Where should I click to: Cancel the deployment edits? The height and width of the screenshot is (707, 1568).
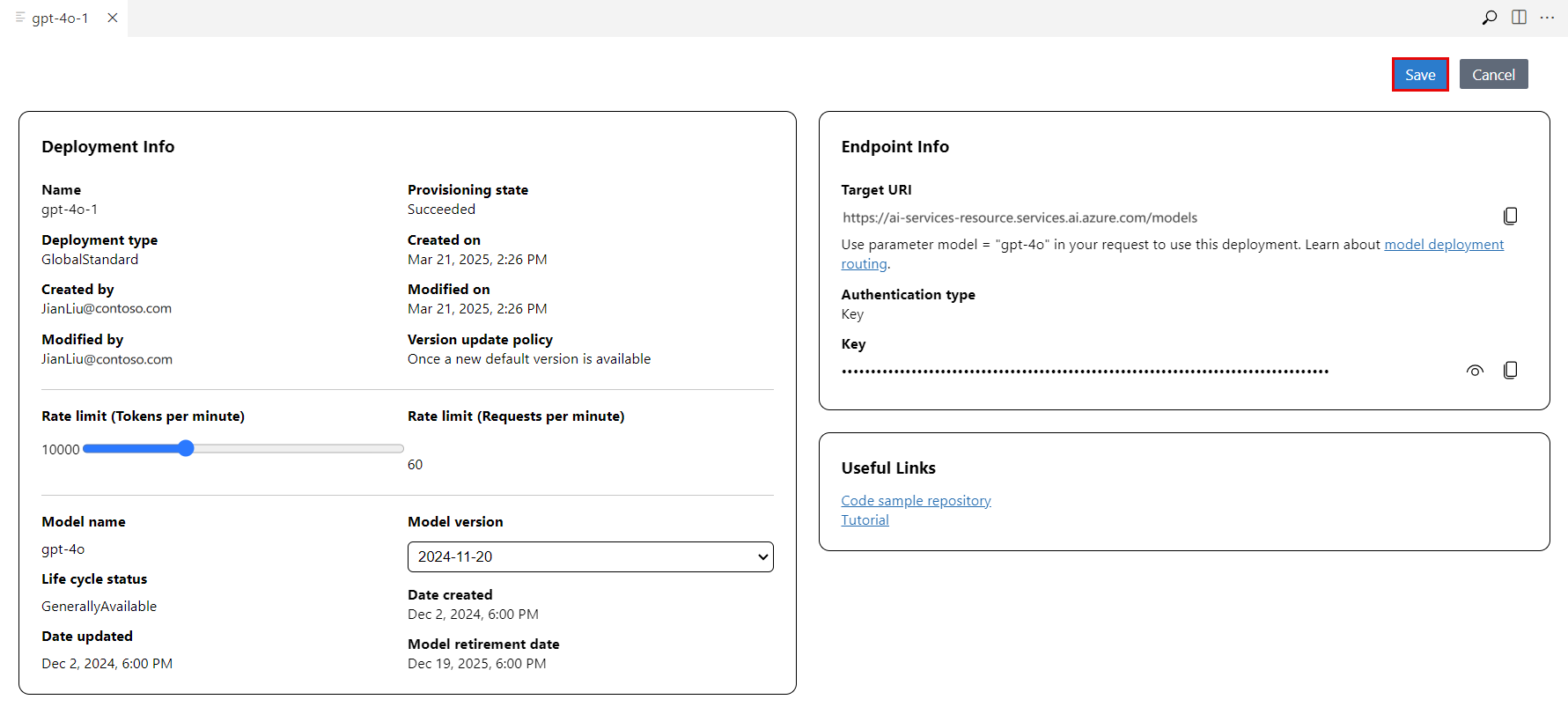tap(1493, 75)
